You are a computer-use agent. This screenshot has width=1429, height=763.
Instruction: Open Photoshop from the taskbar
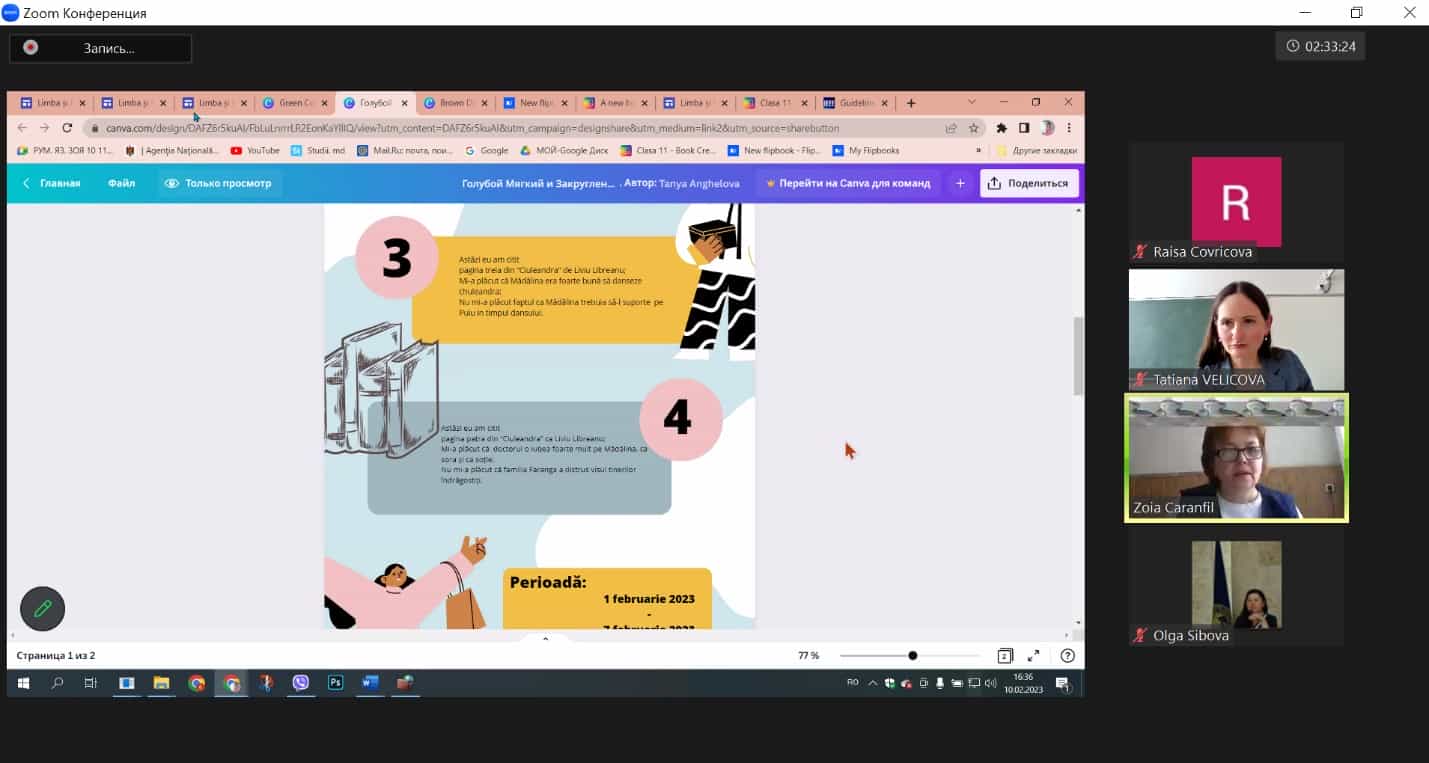(x=336, y=683)
